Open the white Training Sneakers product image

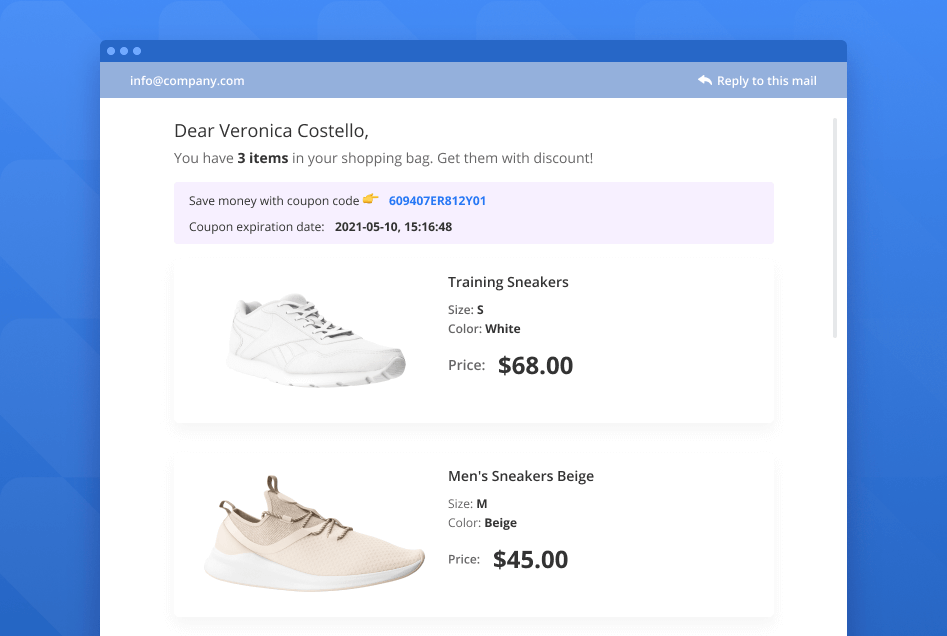tap(317, 340)
